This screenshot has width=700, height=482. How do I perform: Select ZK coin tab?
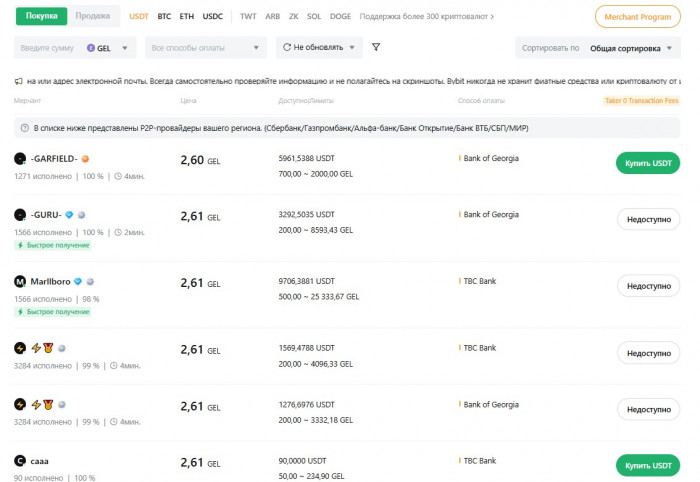point(293,17)
